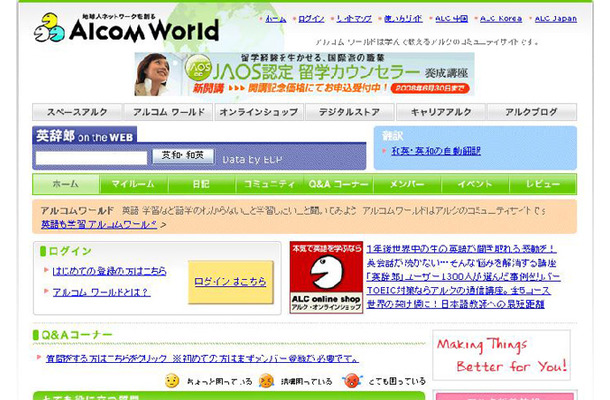610x400 pixels.
Task: Click the Alcom World logo
Action: point(126,28)
